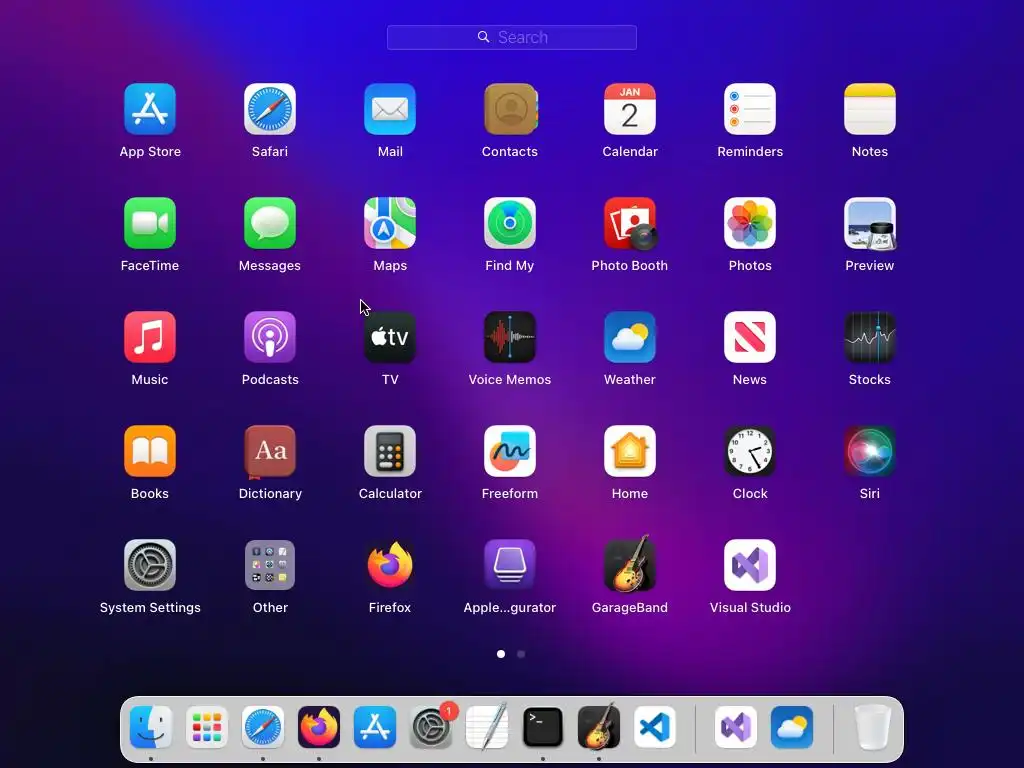Activate the Siri app
The height and width of the screenshot is (768, 1024).
[x=870, y=451]
